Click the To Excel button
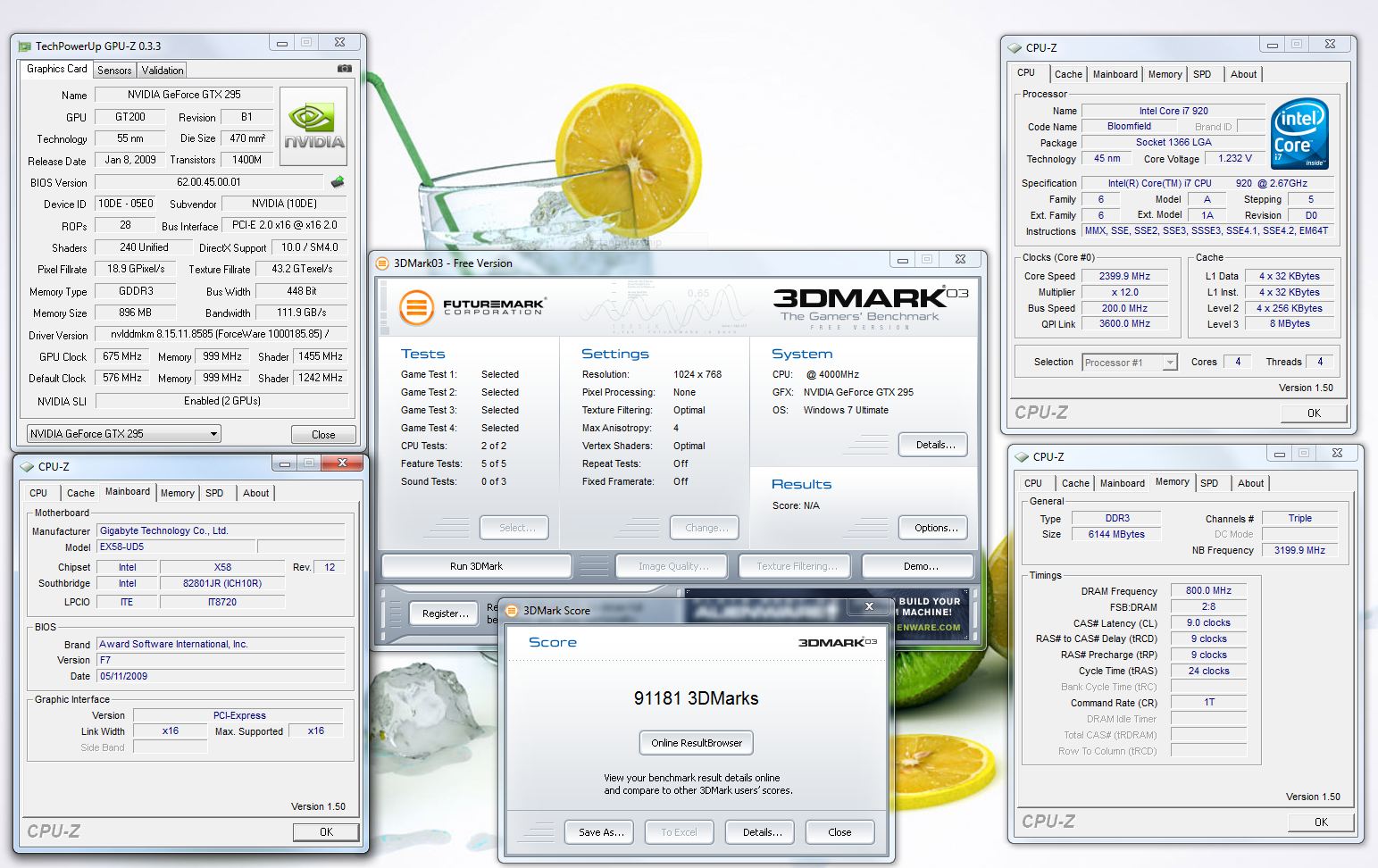 point(679,832)
